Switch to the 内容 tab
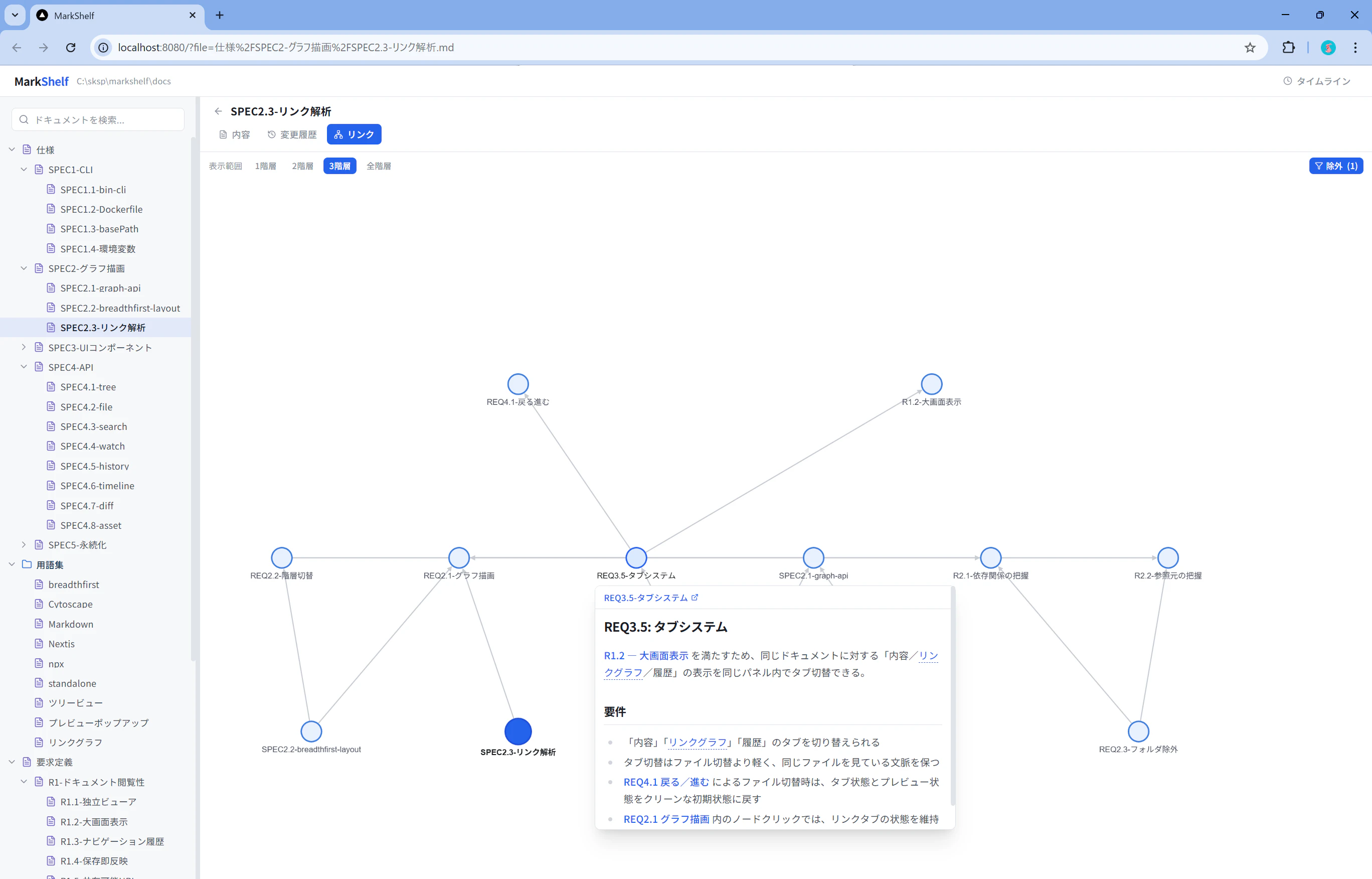1372x879 pixels. (x=235, y=134)
